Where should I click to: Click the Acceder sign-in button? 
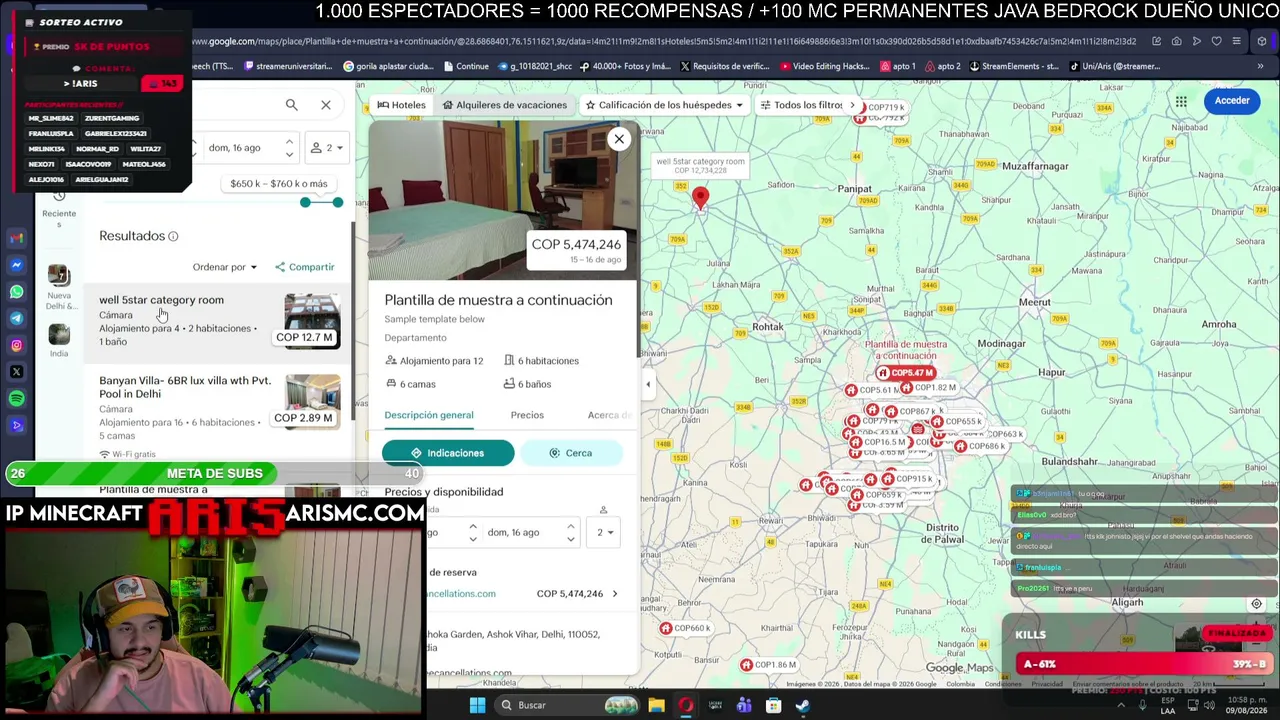(x=1232, y=101)
